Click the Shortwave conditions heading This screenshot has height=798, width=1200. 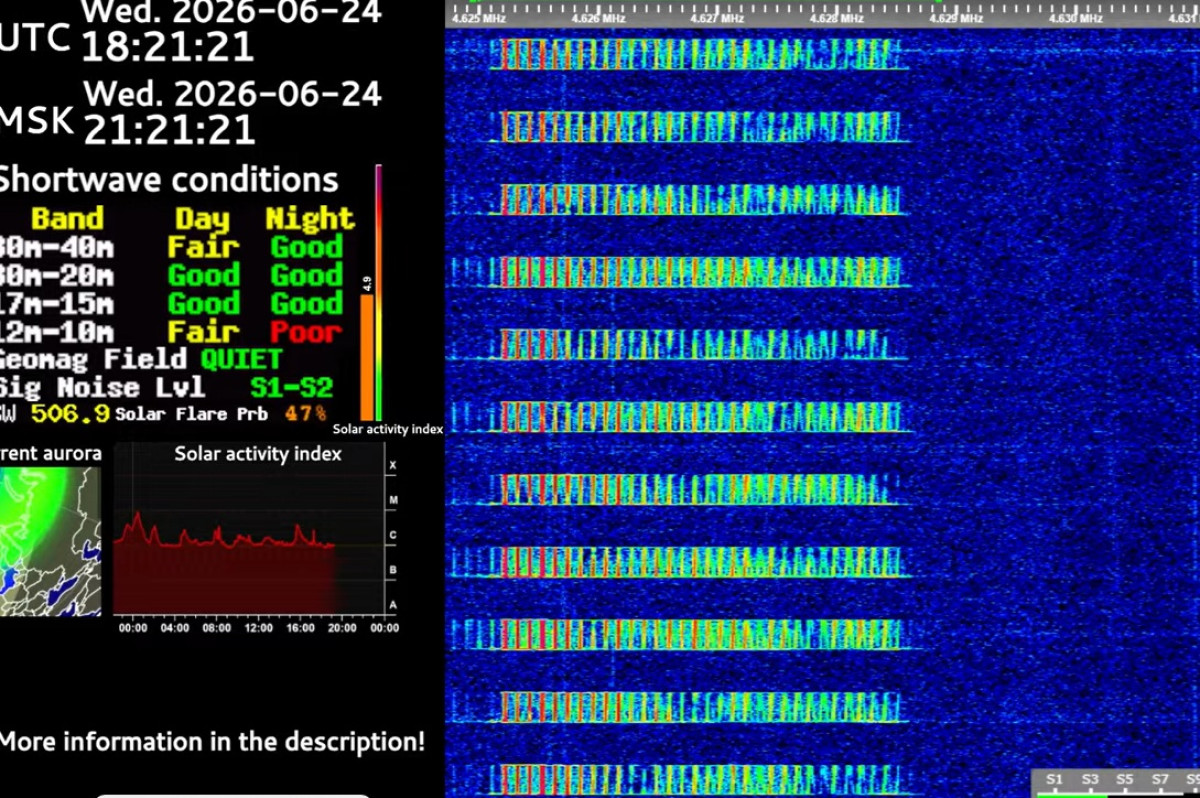pos(168,180)
